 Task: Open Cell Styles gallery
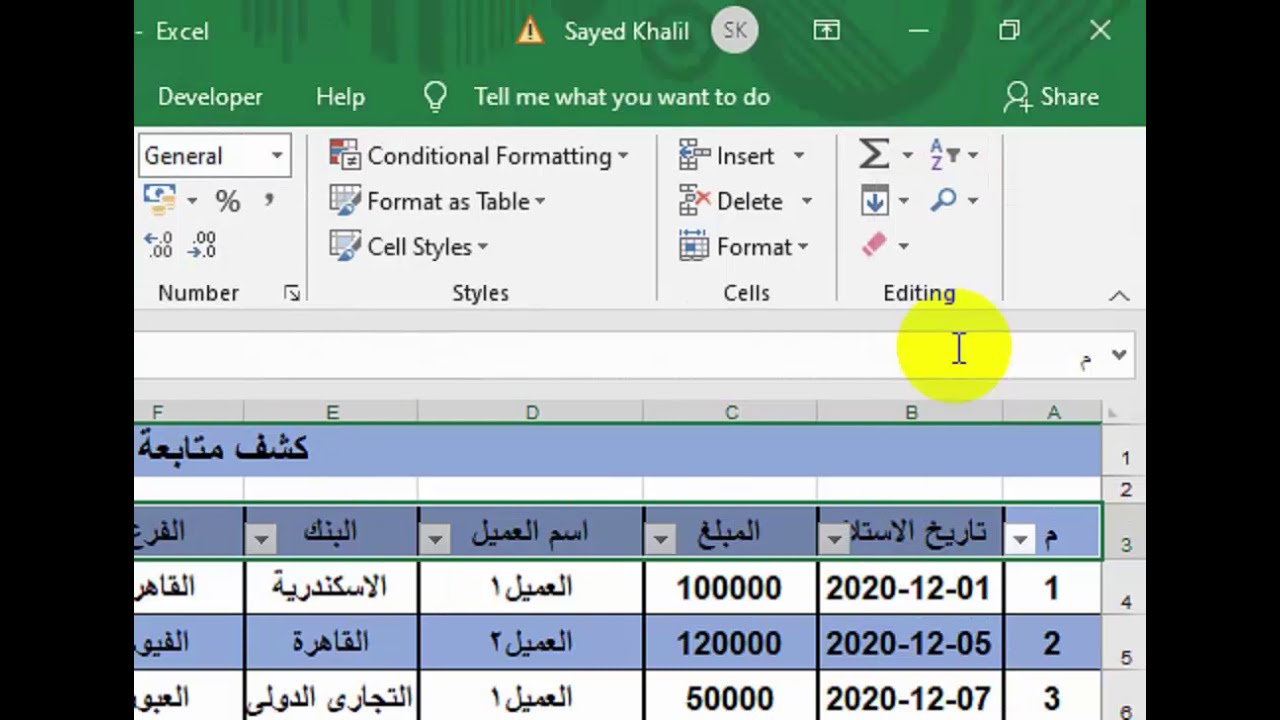pos(409,246)
